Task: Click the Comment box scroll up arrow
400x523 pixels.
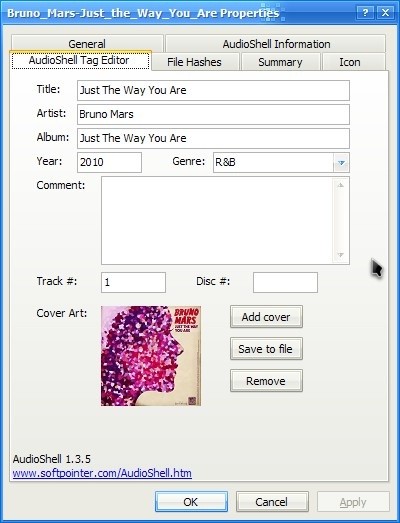Action: (340, 185)
